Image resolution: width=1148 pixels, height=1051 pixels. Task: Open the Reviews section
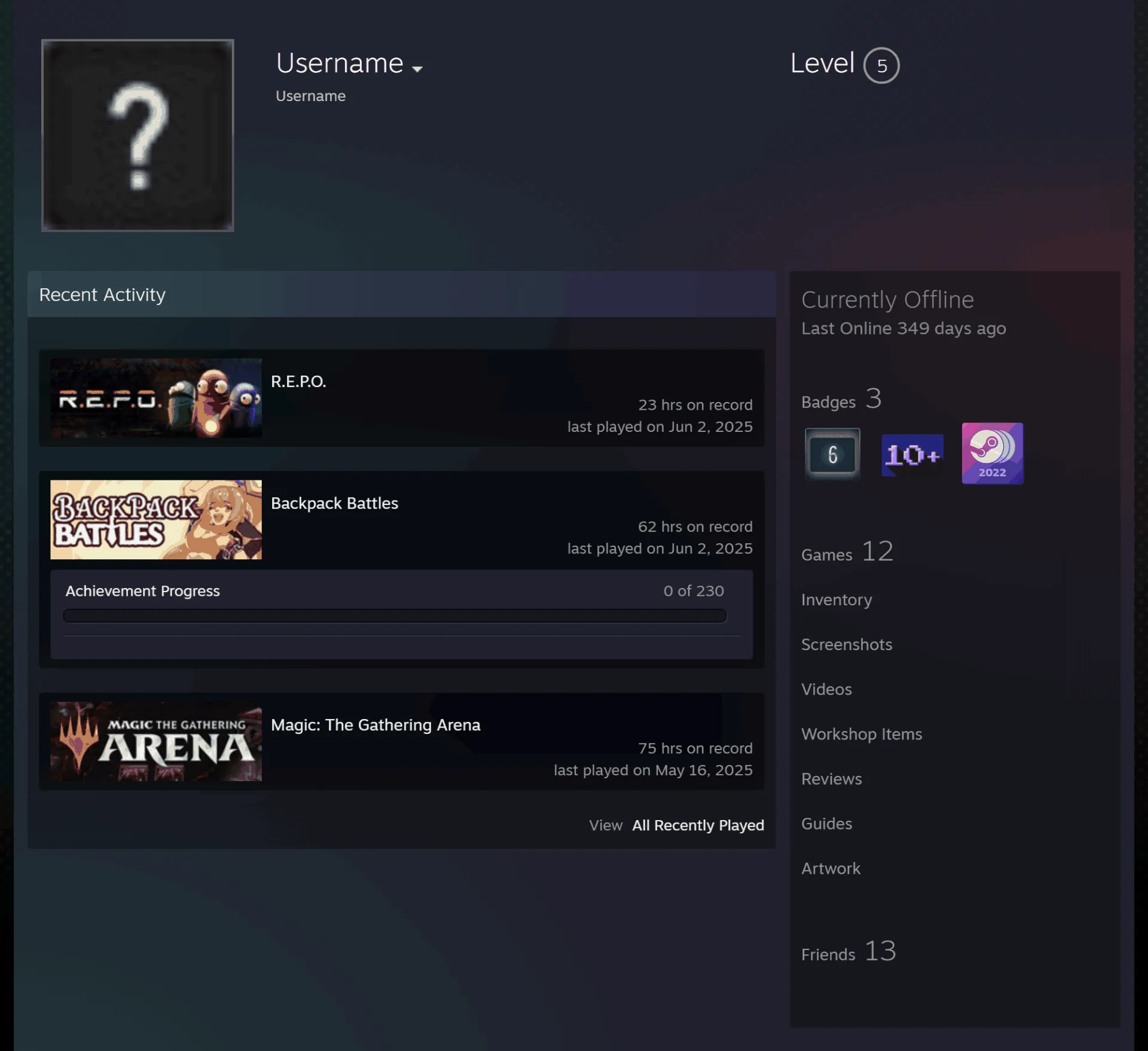(x=832, y=779)
